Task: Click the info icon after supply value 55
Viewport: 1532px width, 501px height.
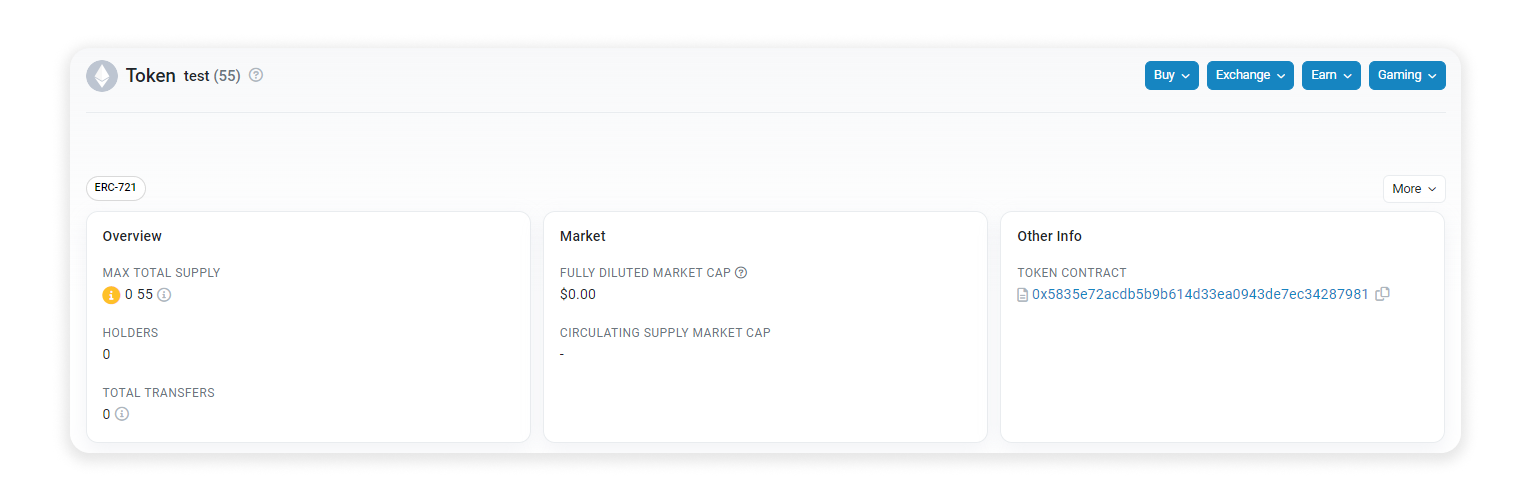Action: point(164,295)
